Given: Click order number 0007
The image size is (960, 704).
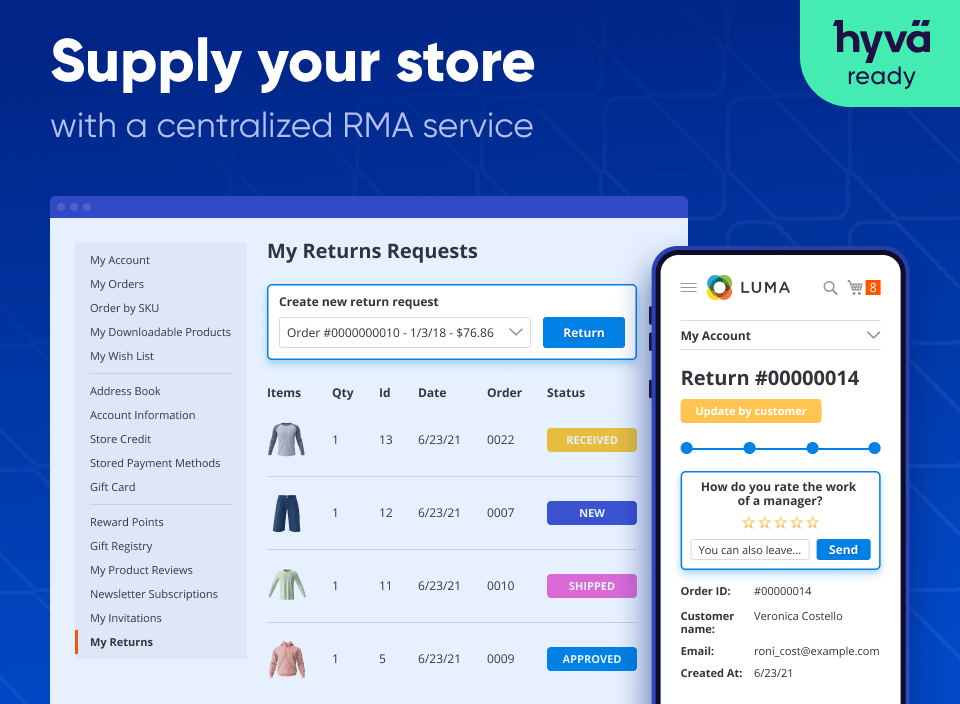Looking at the screenshot, I should [501, 513].
